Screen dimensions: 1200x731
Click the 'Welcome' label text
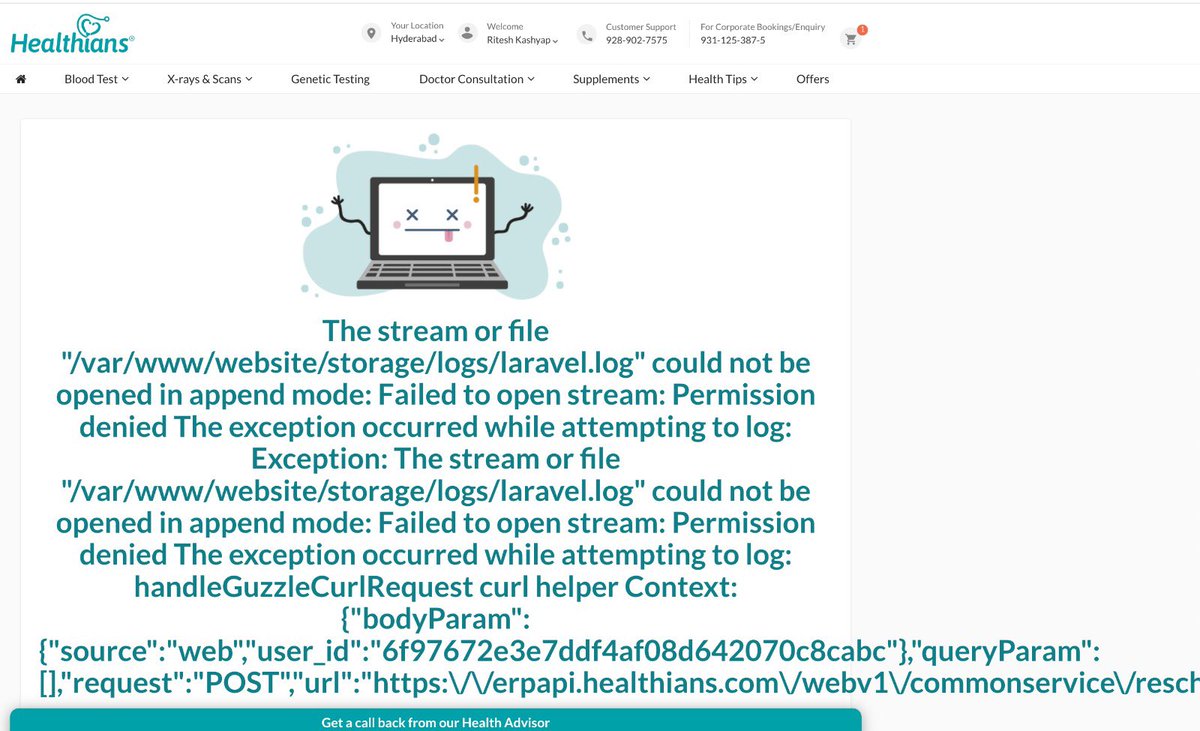(505, 26)
